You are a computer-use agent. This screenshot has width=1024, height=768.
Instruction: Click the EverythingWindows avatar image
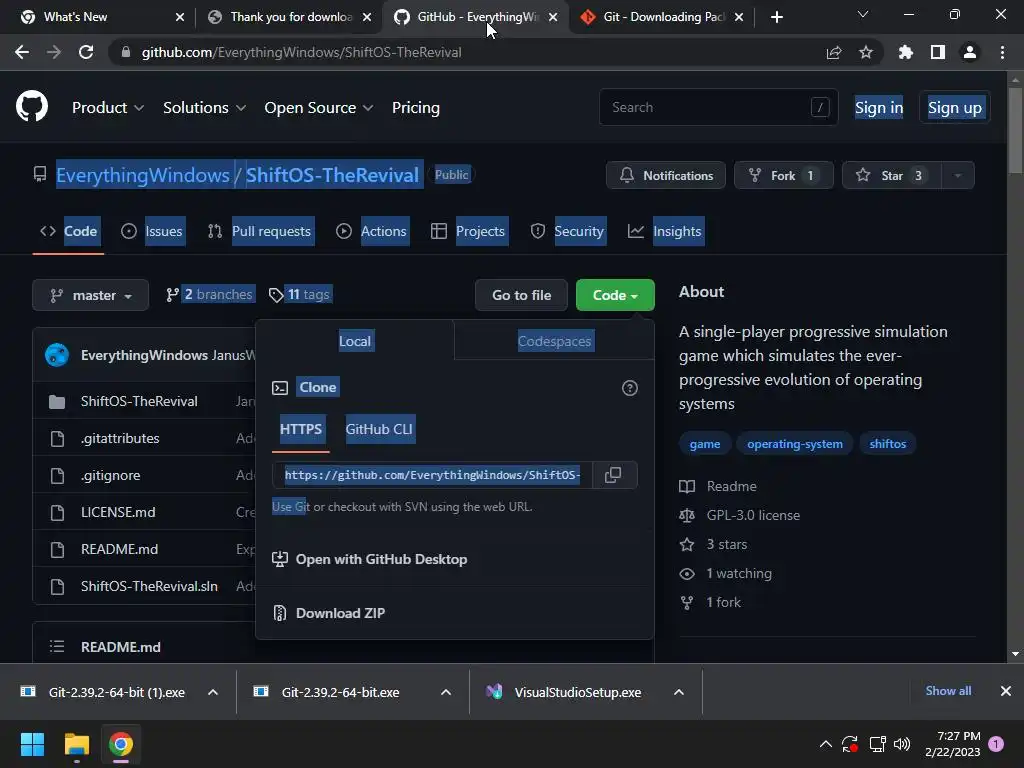click(x=57, y=355)
